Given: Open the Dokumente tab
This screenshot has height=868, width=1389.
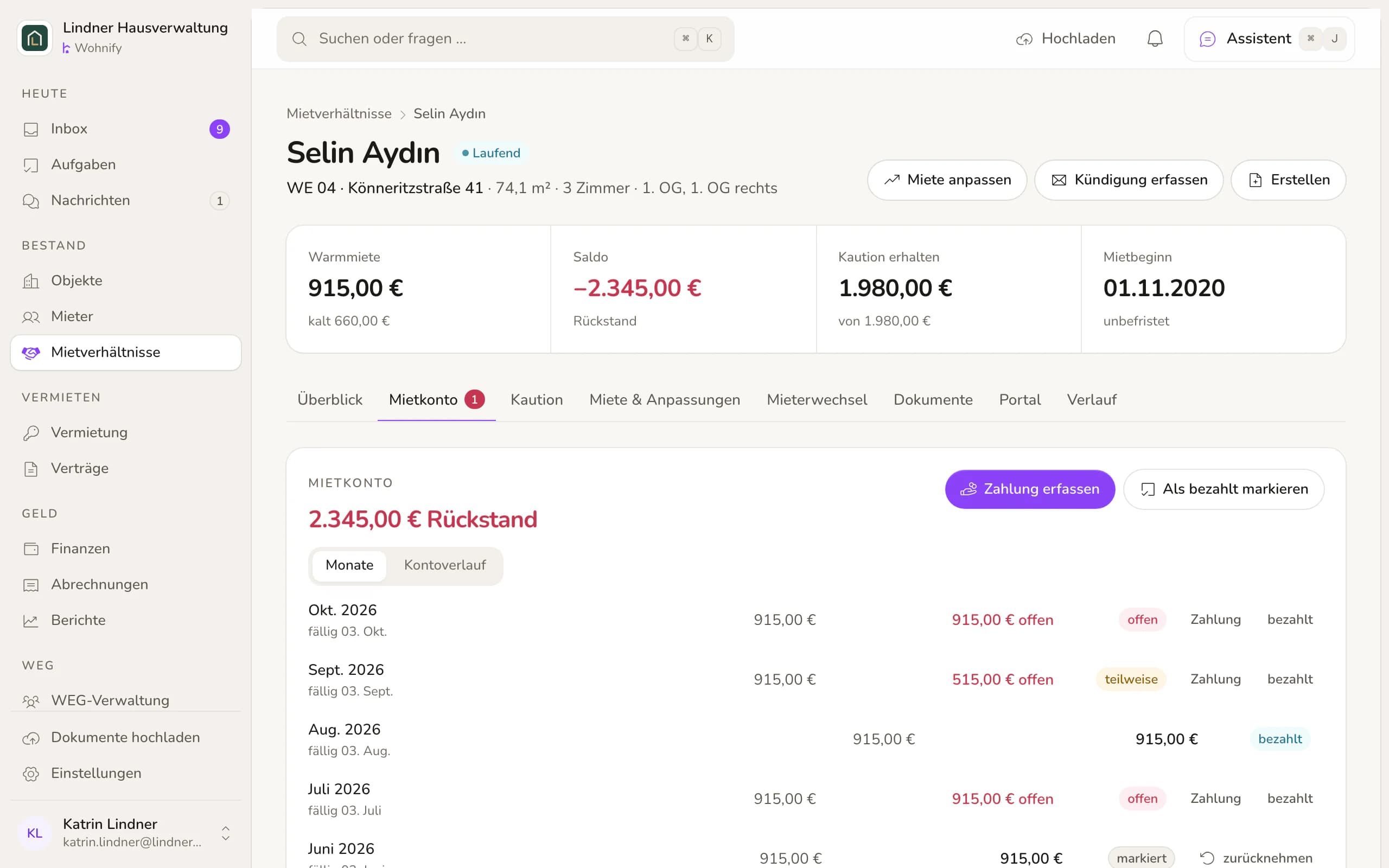Looking at the screenshot, I should 933,400.
